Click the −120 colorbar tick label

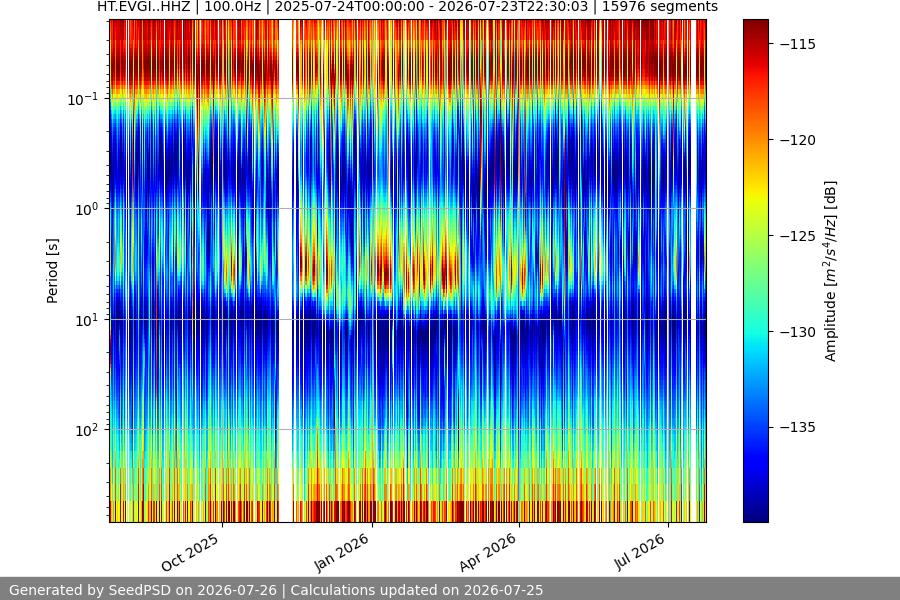pos(797,140)
